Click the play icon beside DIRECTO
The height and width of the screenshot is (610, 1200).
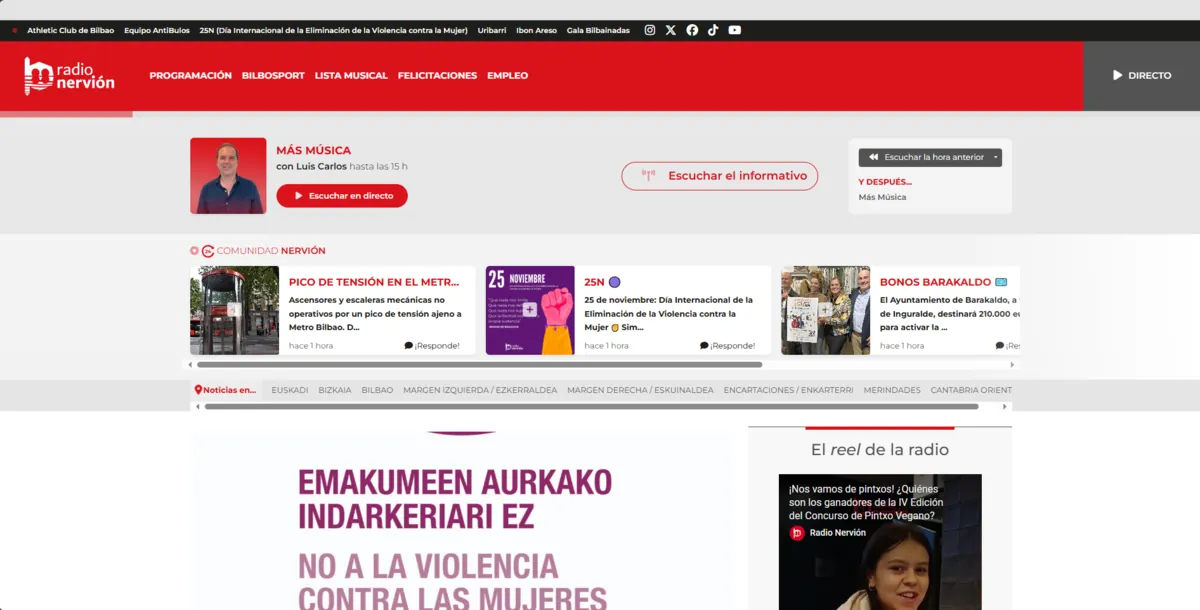pyautogui.click(x=1118, y=75)
